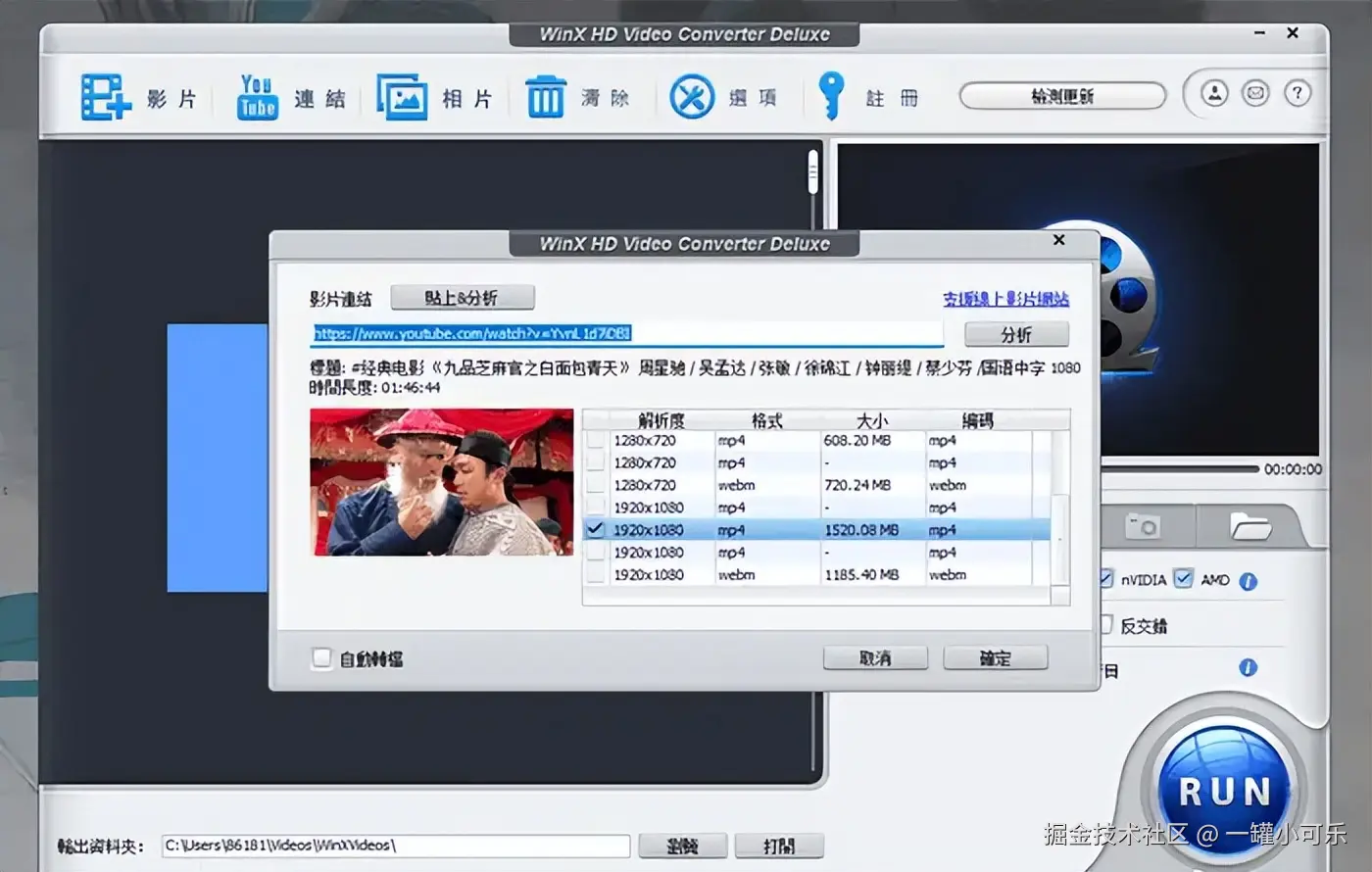Click the open folder icon under preview

[x=1250, y=526]
